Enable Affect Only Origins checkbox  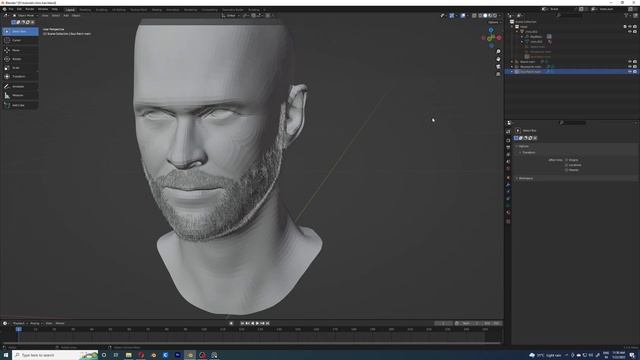pyautogui.click(x=567, y=160)
